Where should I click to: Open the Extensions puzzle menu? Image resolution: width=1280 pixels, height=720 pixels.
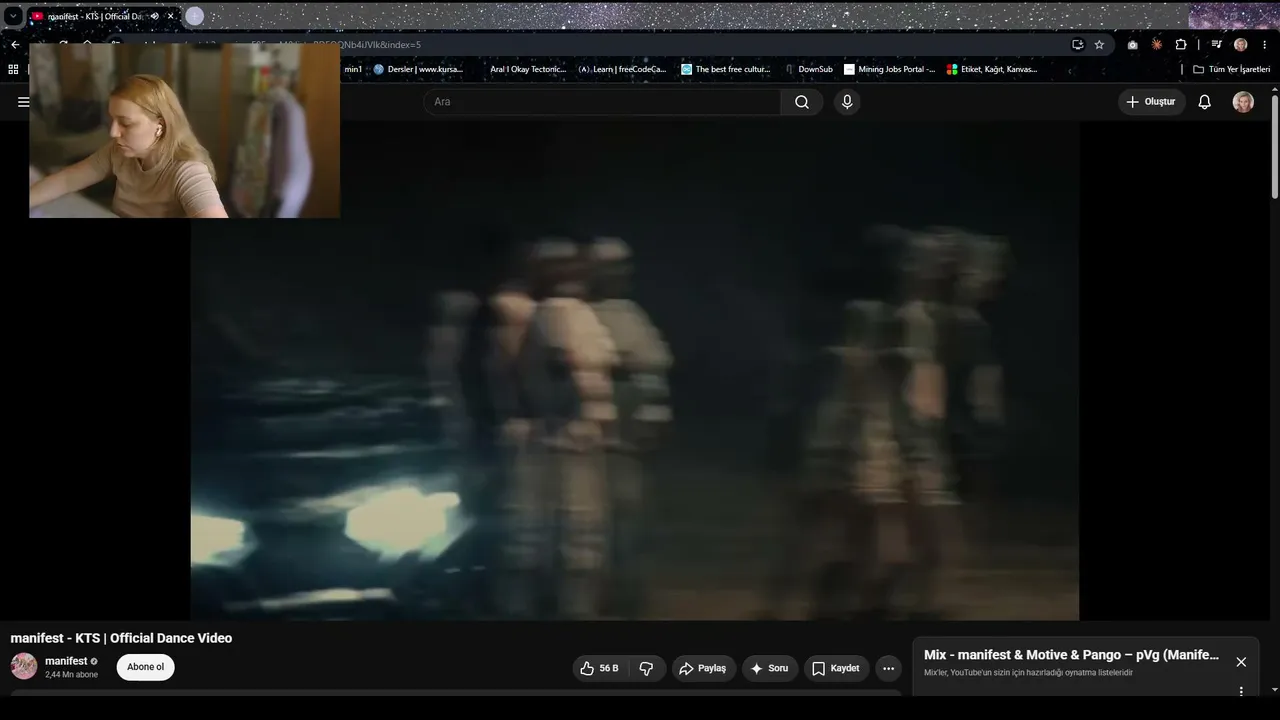[1181, 45]
